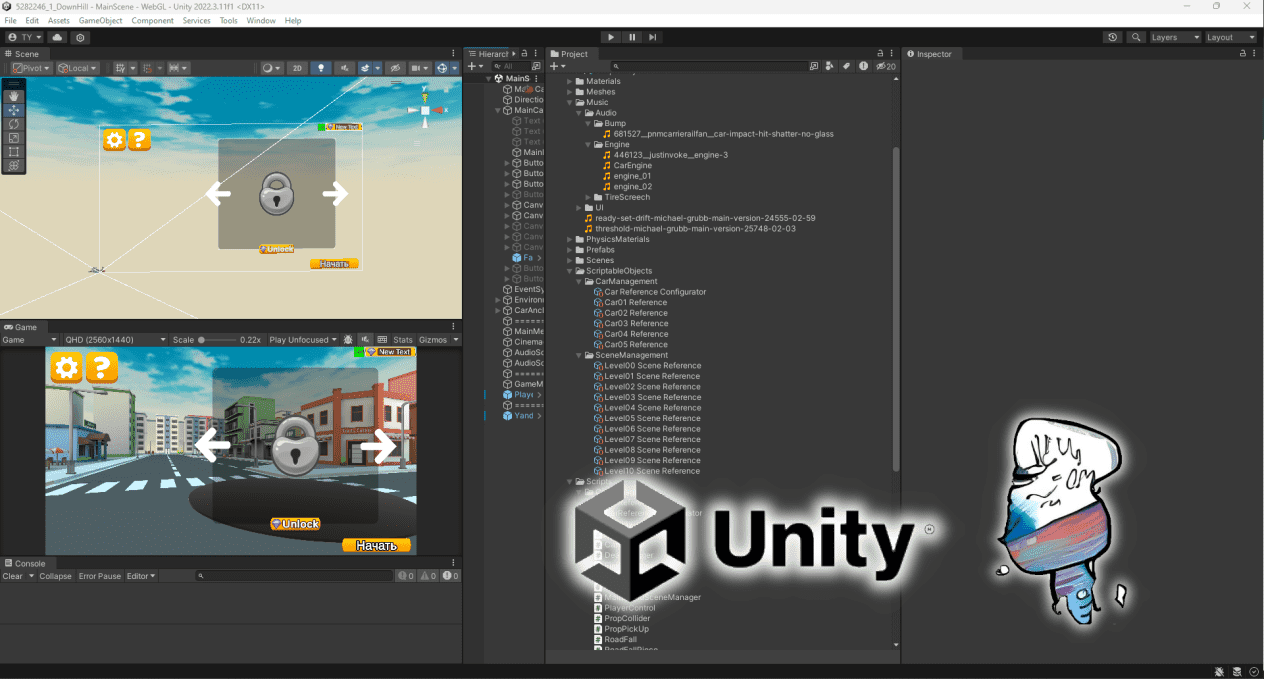Select the Move tool in Scene view

14,110
